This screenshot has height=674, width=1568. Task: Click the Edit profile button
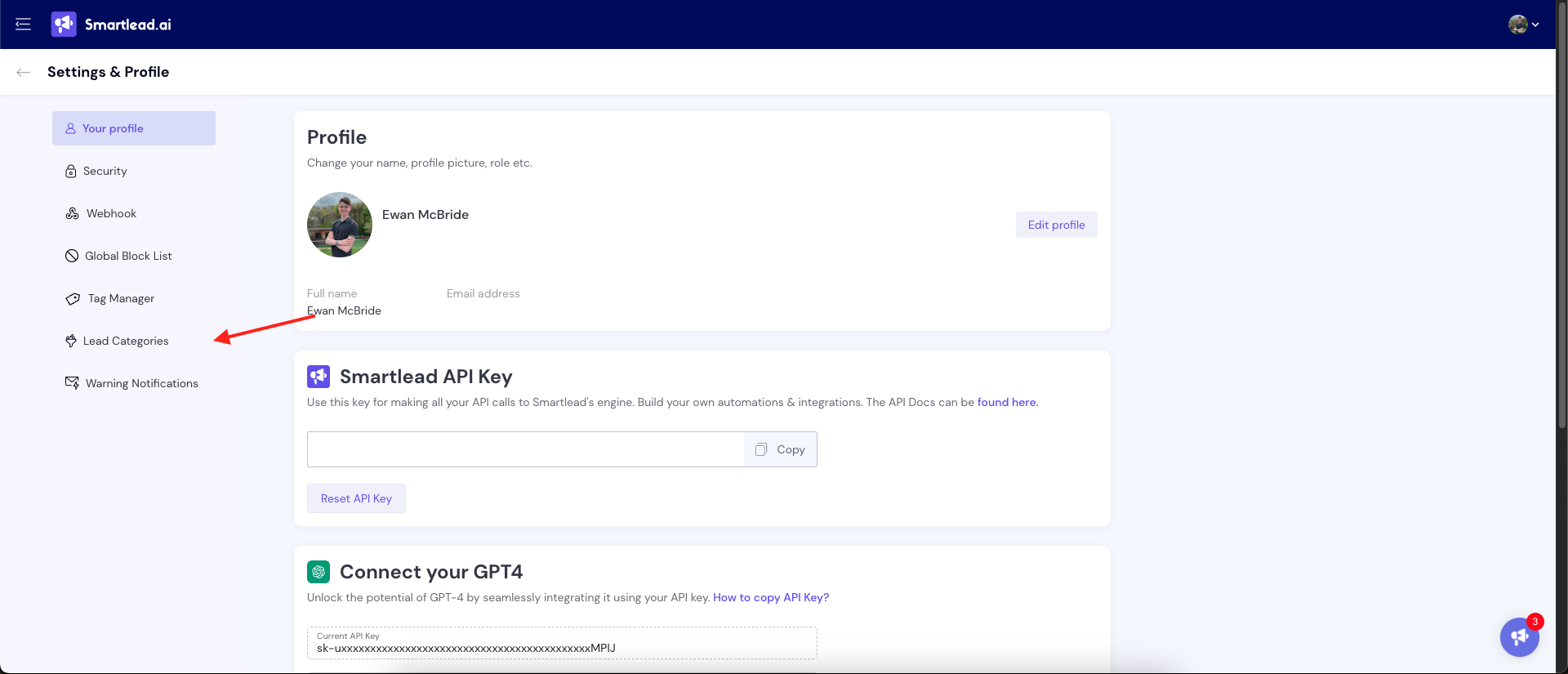click(1056, 225)
